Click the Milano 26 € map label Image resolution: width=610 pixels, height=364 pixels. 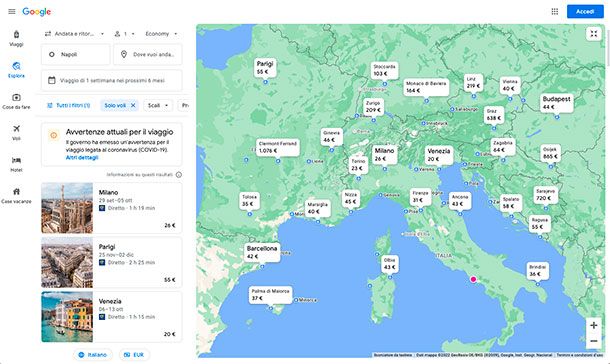tap(384, 154)
